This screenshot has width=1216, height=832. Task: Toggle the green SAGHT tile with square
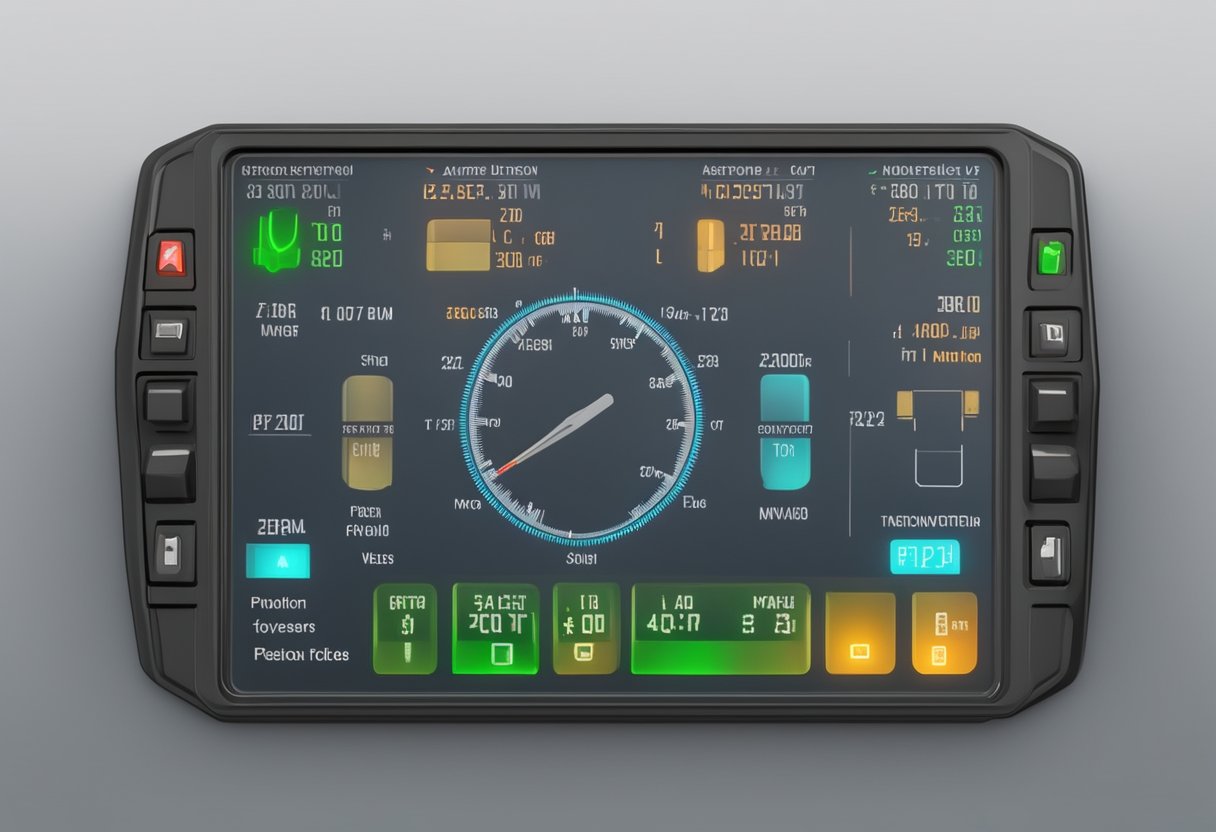click(495, 629)
